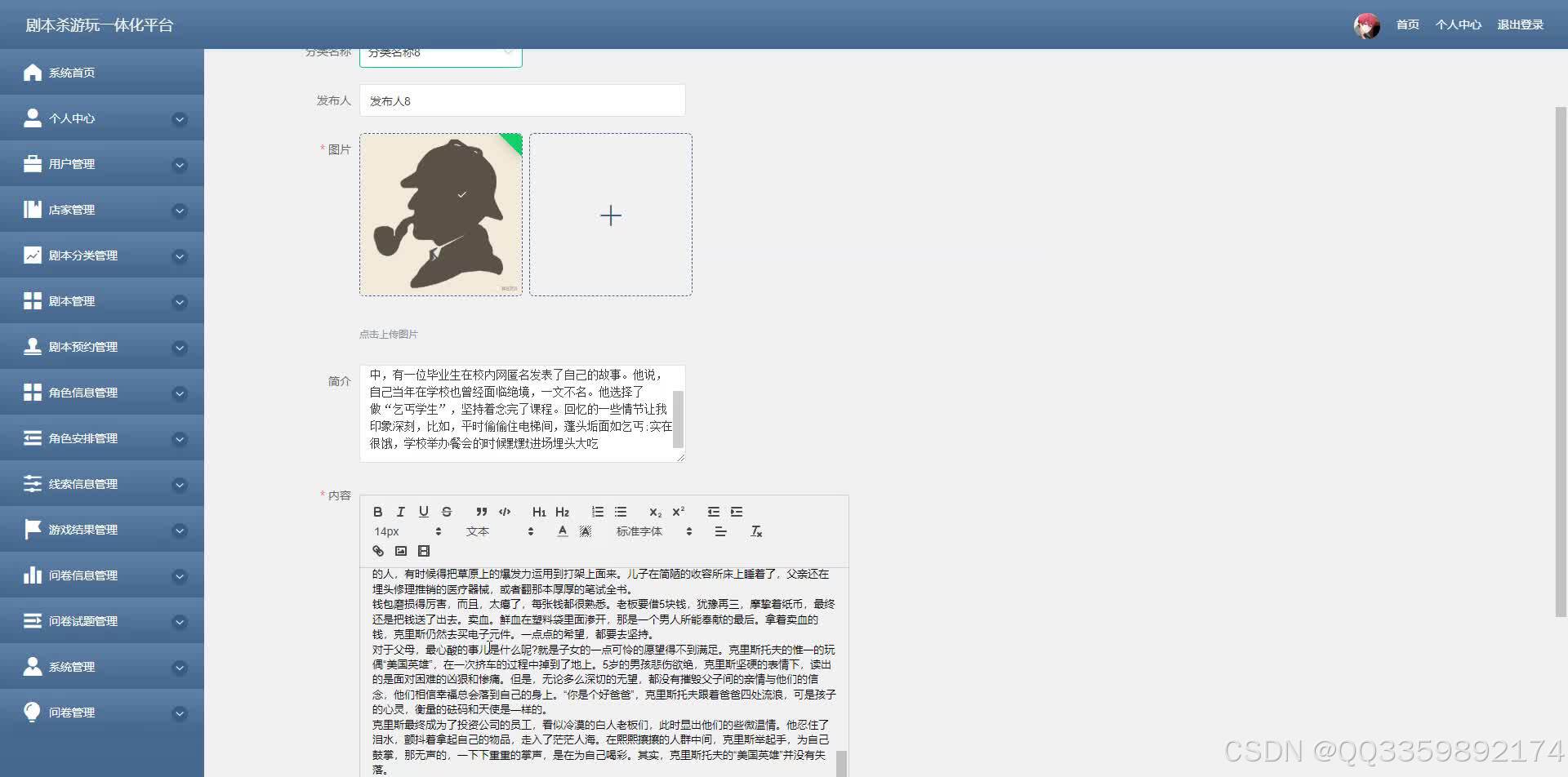Toggle strikethrough formatting in the editor

(x=446, y=512)
